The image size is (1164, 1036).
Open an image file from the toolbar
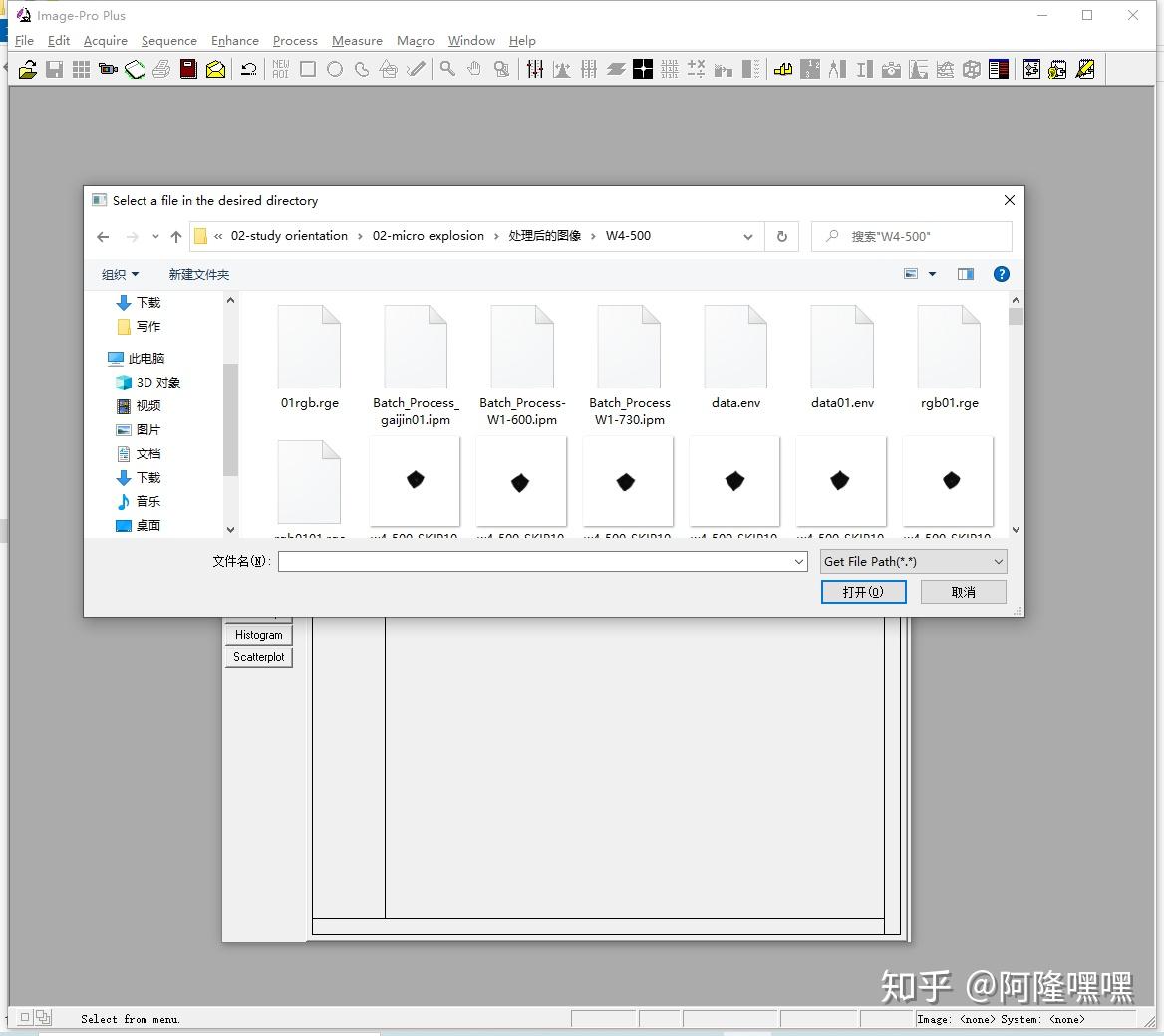[x=27, y=69]
